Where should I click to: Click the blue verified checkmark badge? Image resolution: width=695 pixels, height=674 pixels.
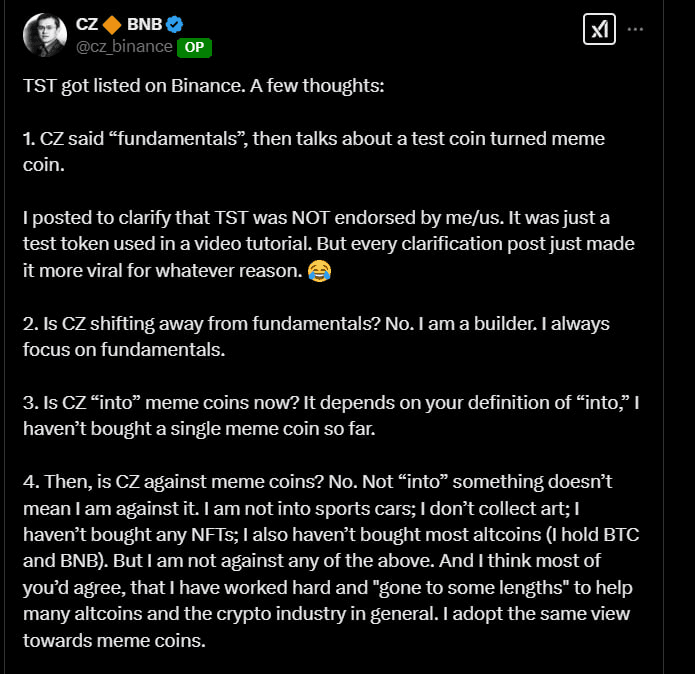(x=174, y=24)
